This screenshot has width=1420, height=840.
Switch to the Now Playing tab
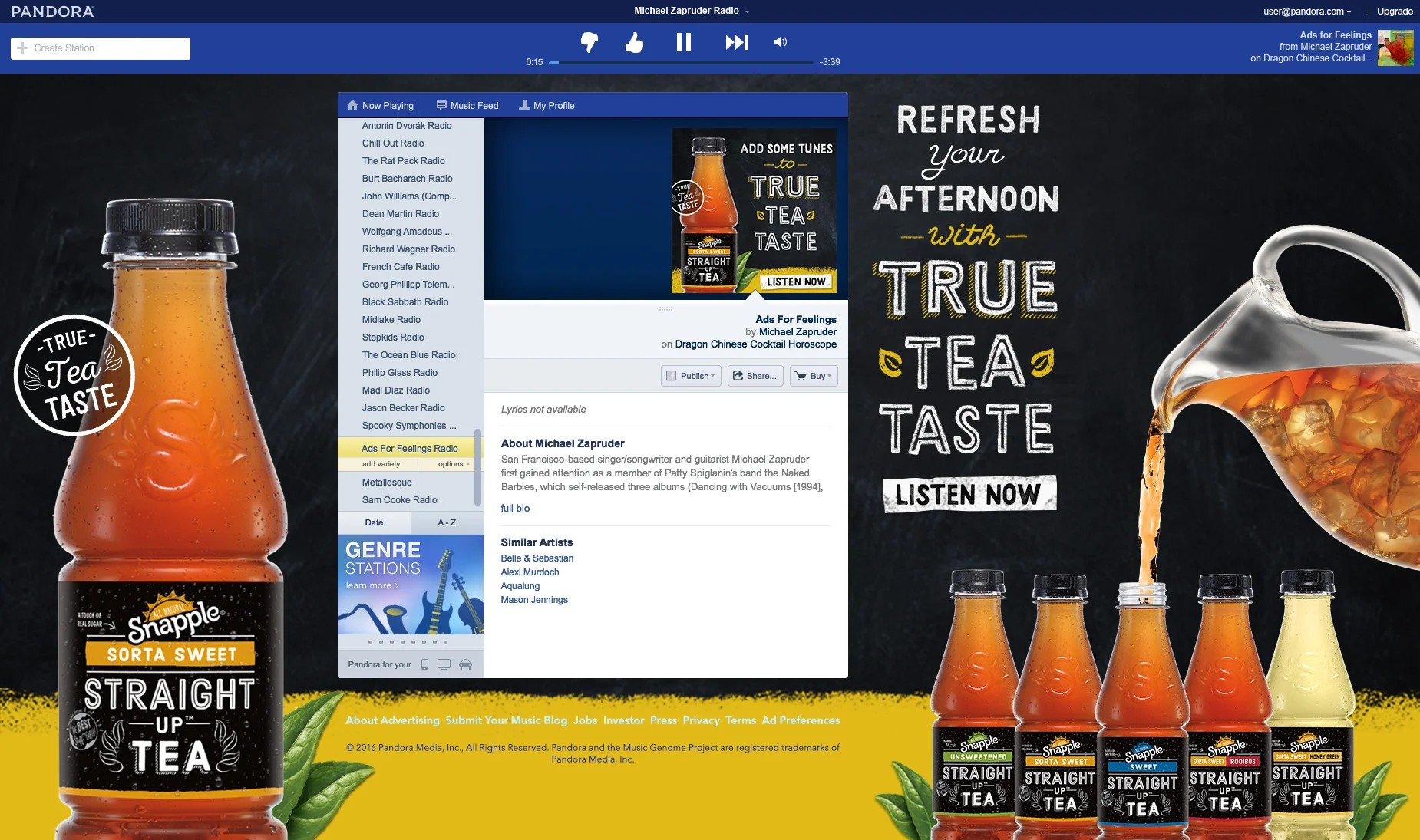pyautogui.click(x=380, y=106)
